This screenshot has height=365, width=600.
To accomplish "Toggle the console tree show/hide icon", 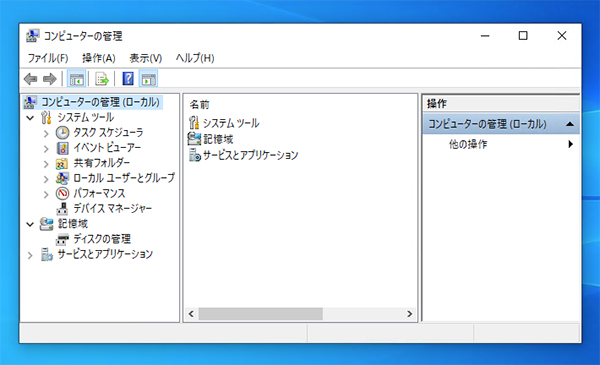I will click(x=77, y=79).
